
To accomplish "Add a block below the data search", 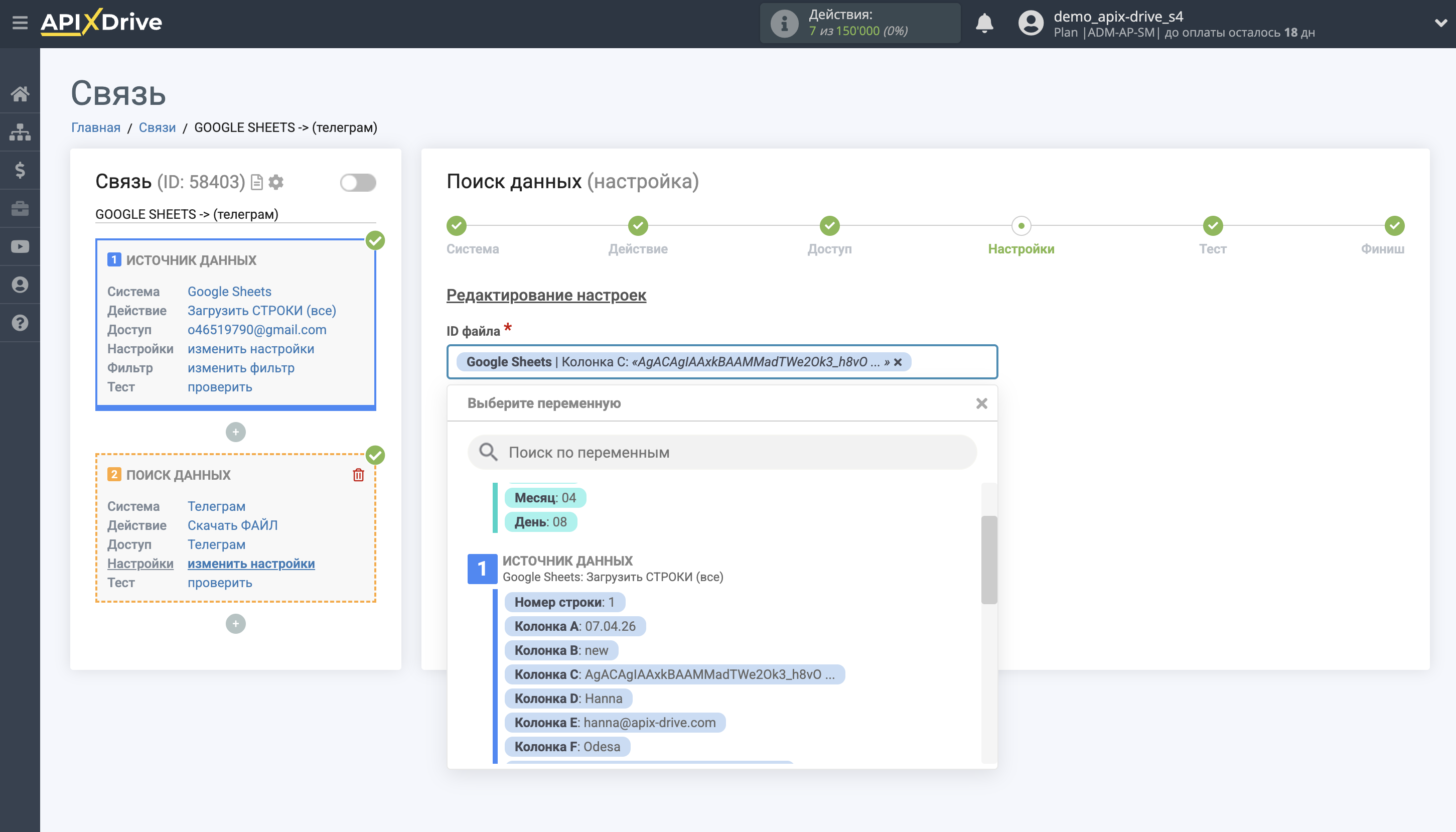I will click(235, 624).
